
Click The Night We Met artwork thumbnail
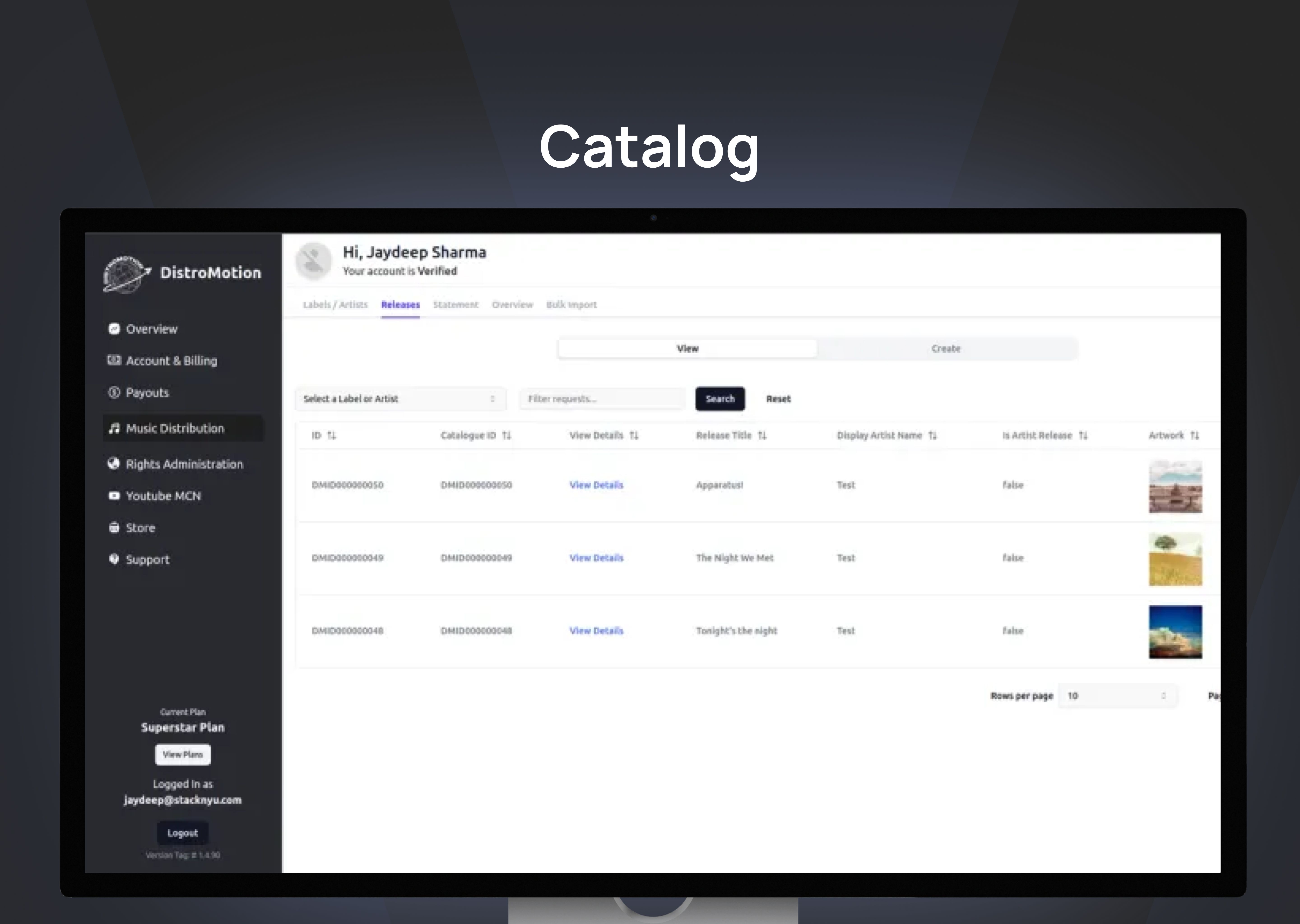(1175, 559)
